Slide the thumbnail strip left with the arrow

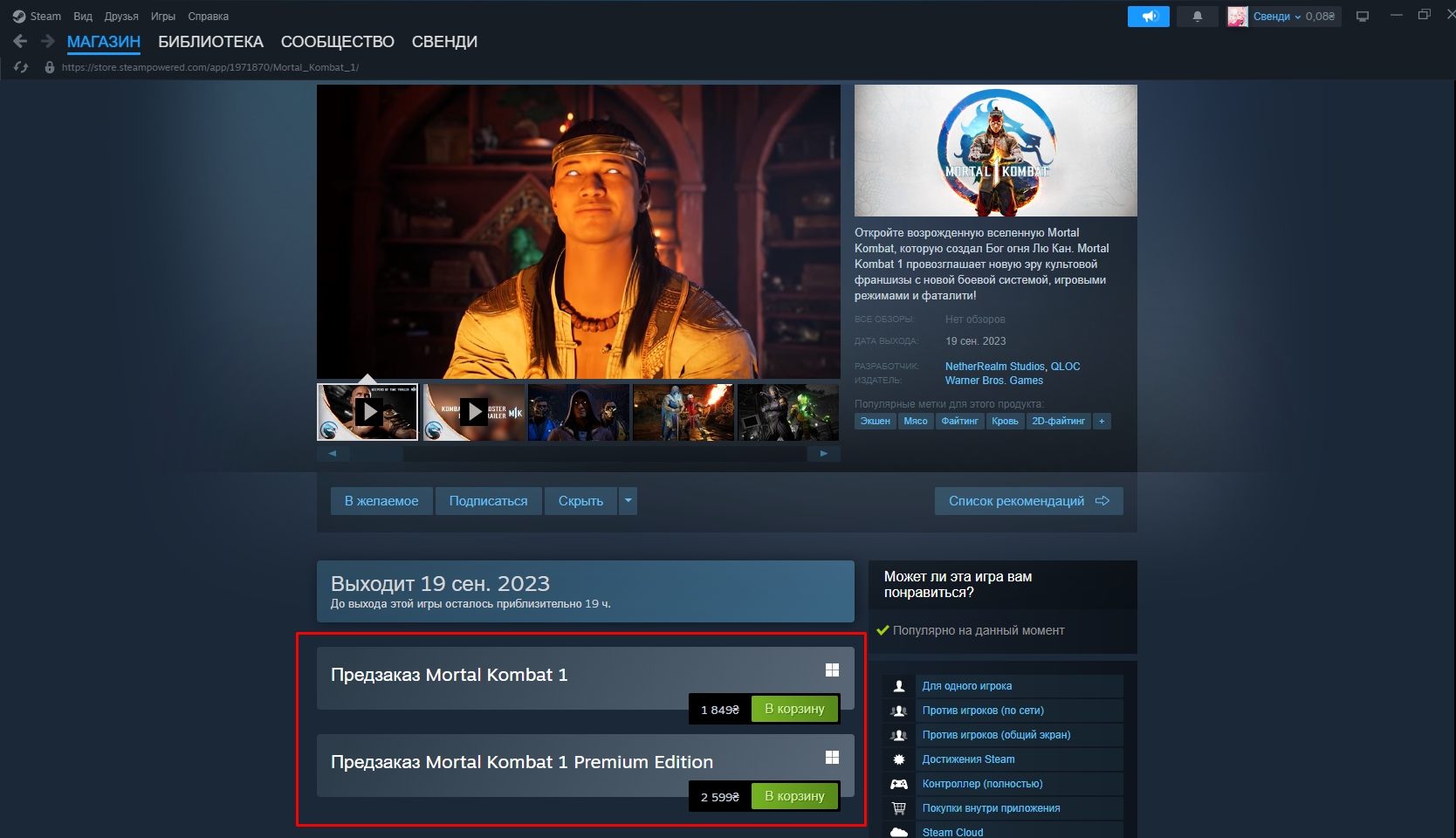[x=333, y=454]
